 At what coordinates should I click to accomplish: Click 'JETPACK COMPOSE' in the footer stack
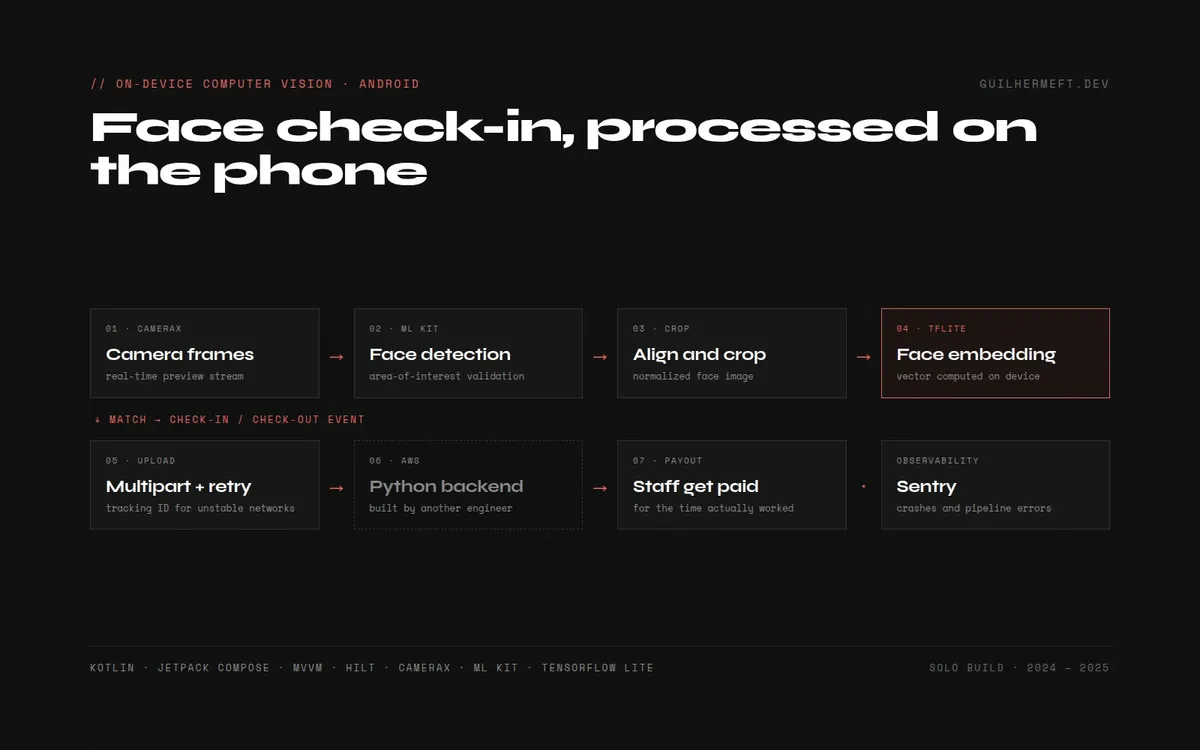tap(214, 668)
